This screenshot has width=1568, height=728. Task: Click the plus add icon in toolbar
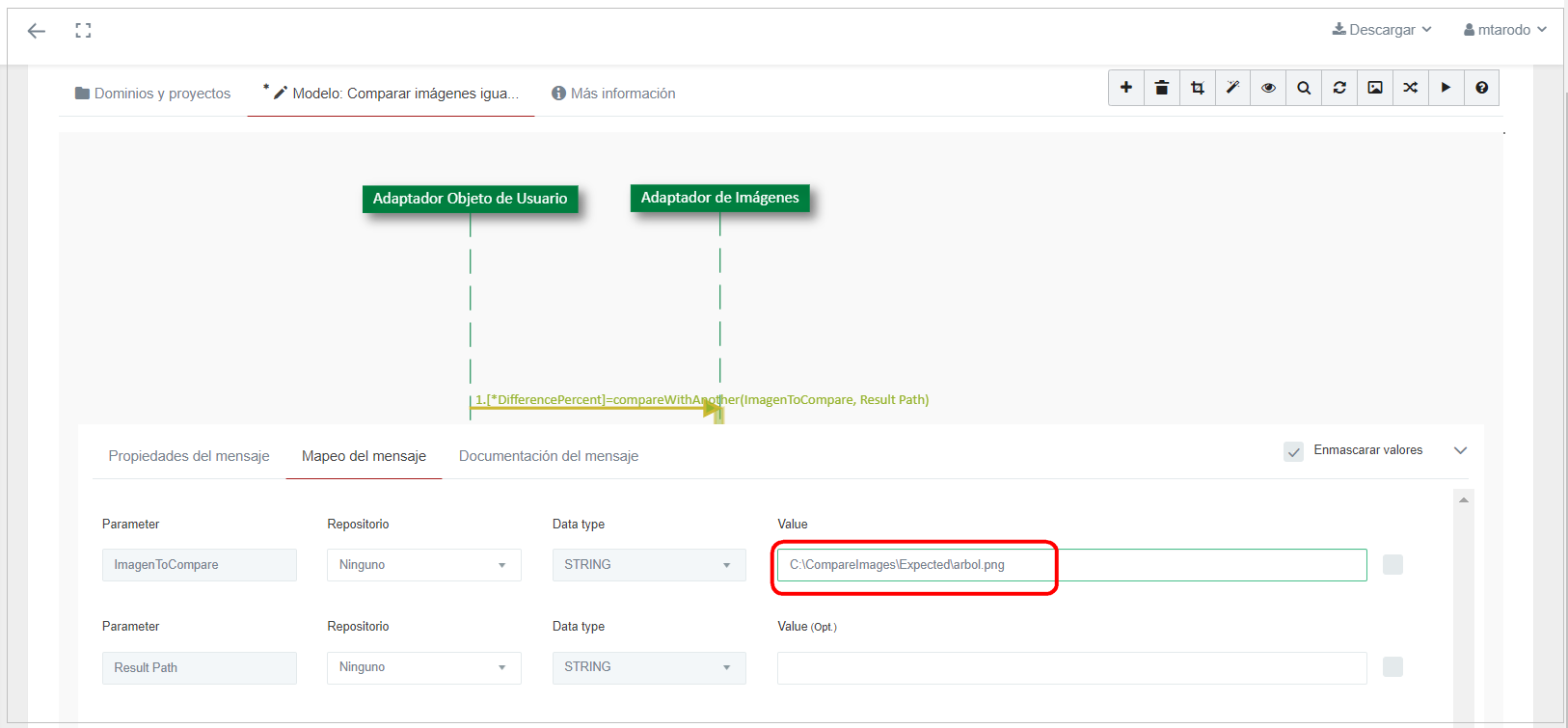point(1125,88)
